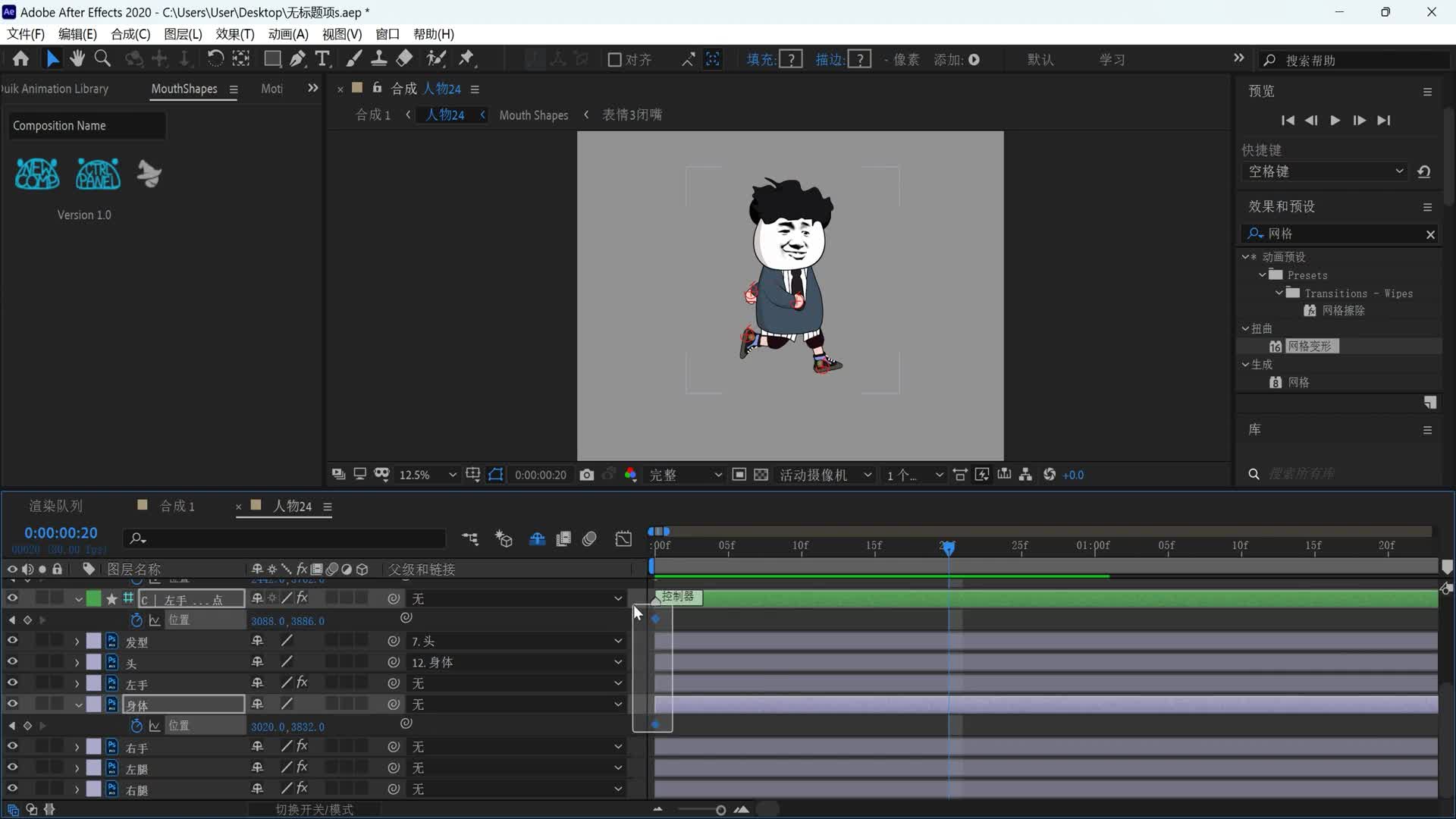Select the Rectangle shape tool
The image size is (1456, 819).
(272, 58)
